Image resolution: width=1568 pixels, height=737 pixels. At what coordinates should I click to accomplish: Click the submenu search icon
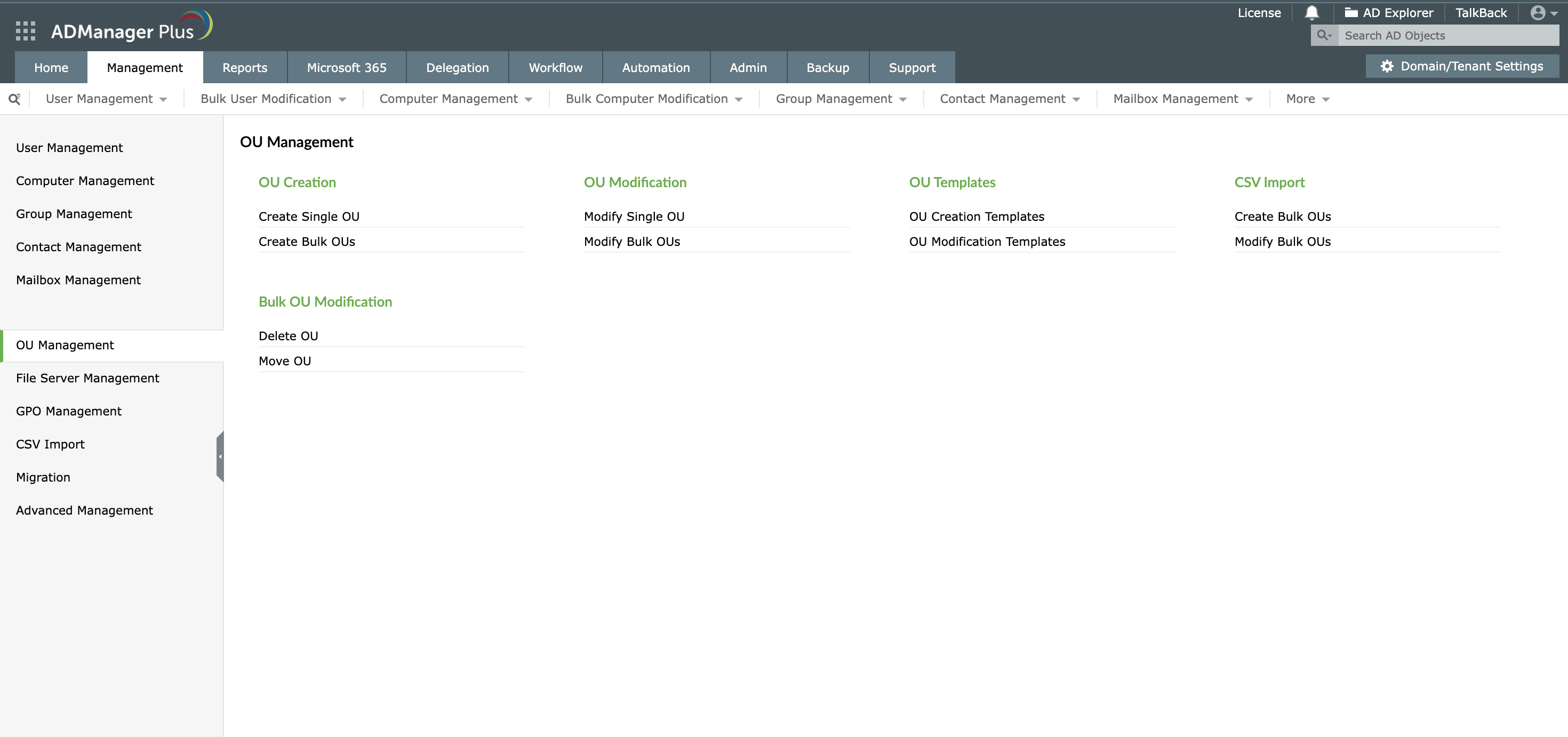(14, 99)
